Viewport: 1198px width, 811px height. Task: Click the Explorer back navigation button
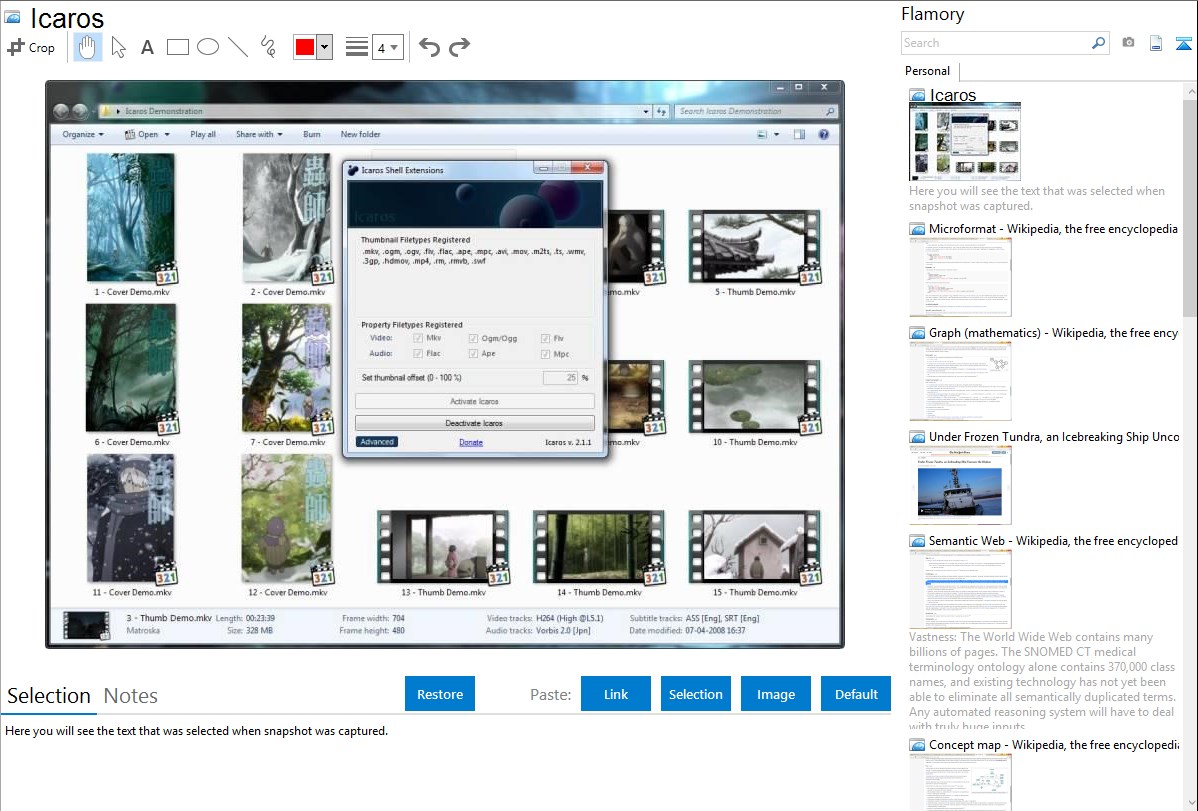(x=62, y=111)
